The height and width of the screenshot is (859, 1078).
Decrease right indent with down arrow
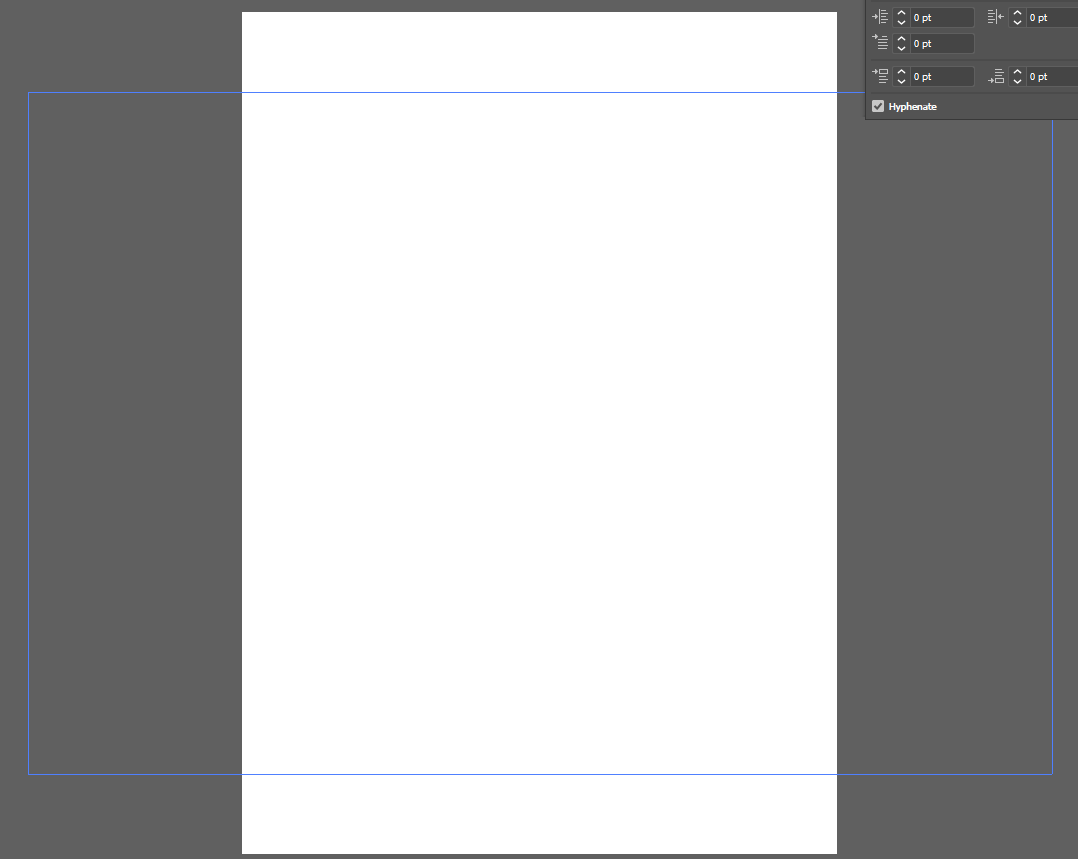pos(1017,22)
